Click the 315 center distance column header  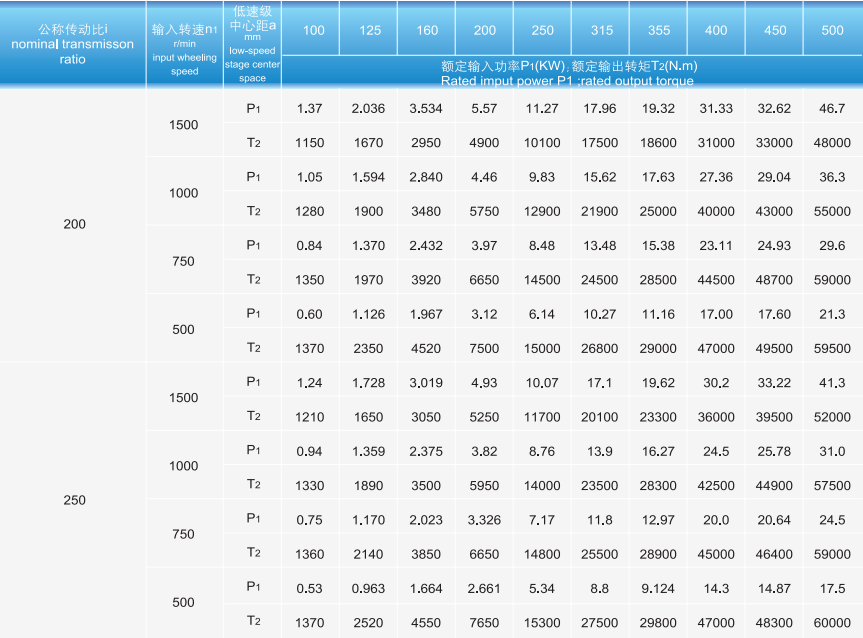pyautogui.click(x=599, y=30)
